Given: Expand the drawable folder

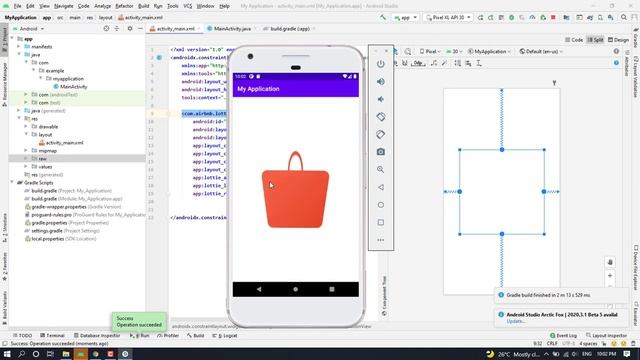Looking at the screenshot, I should 26,127.
